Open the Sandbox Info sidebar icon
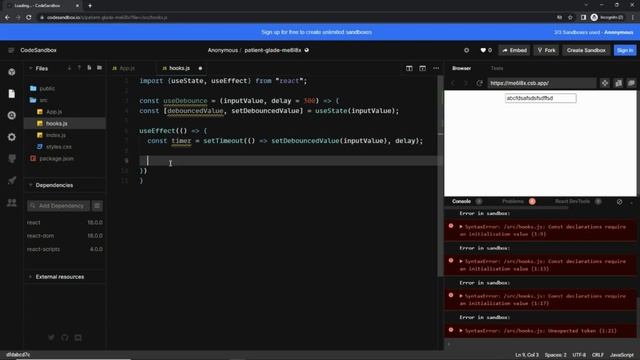The width and height of the screenshot is (640, 360). 11,72
